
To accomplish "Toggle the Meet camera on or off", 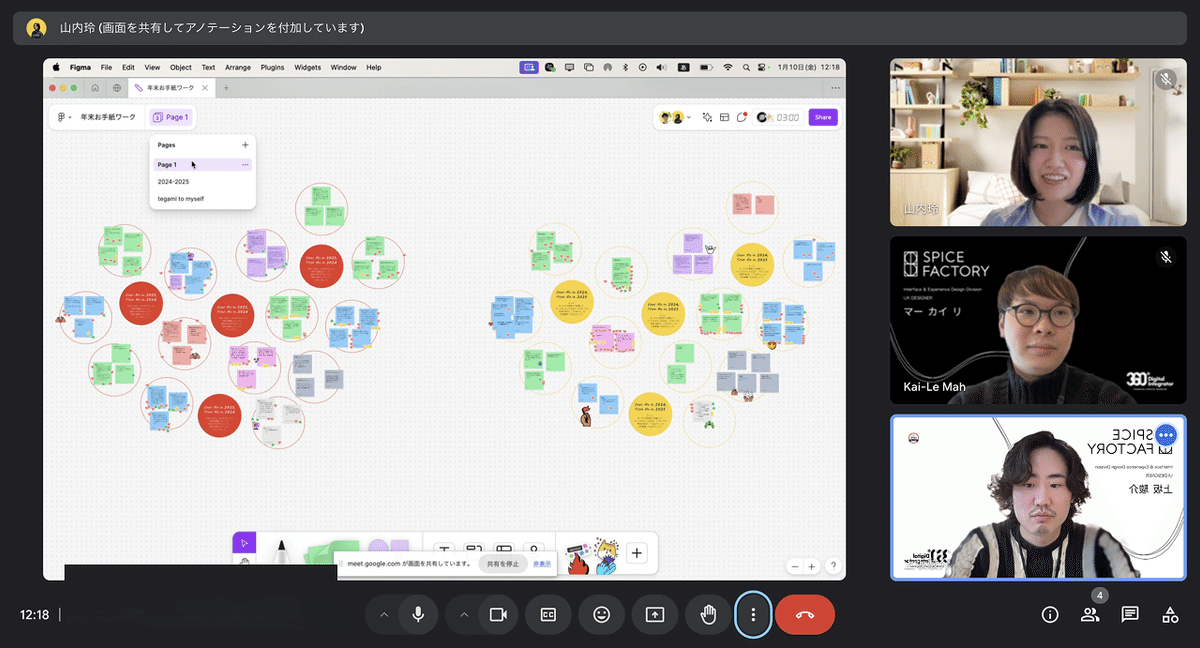I will pos(497,615).
